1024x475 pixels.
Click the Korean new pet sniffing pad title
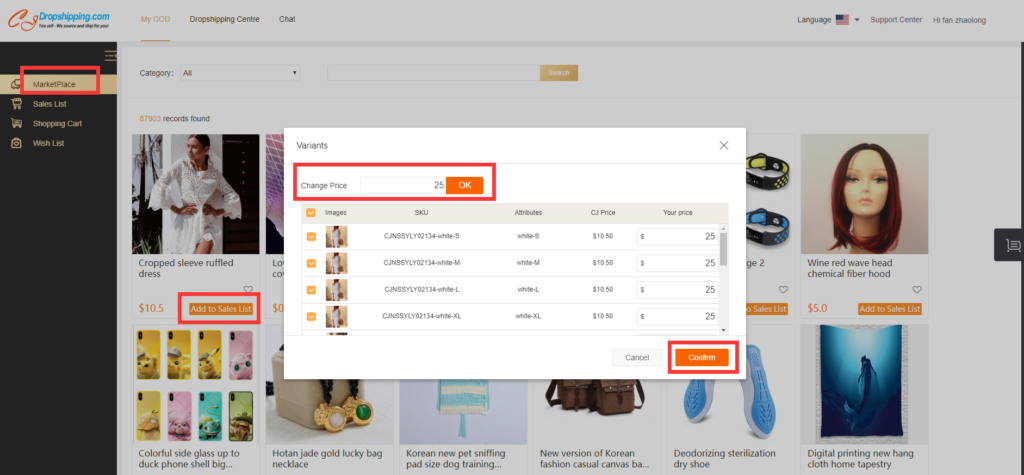pyautogui.click(x=456, y=459)
